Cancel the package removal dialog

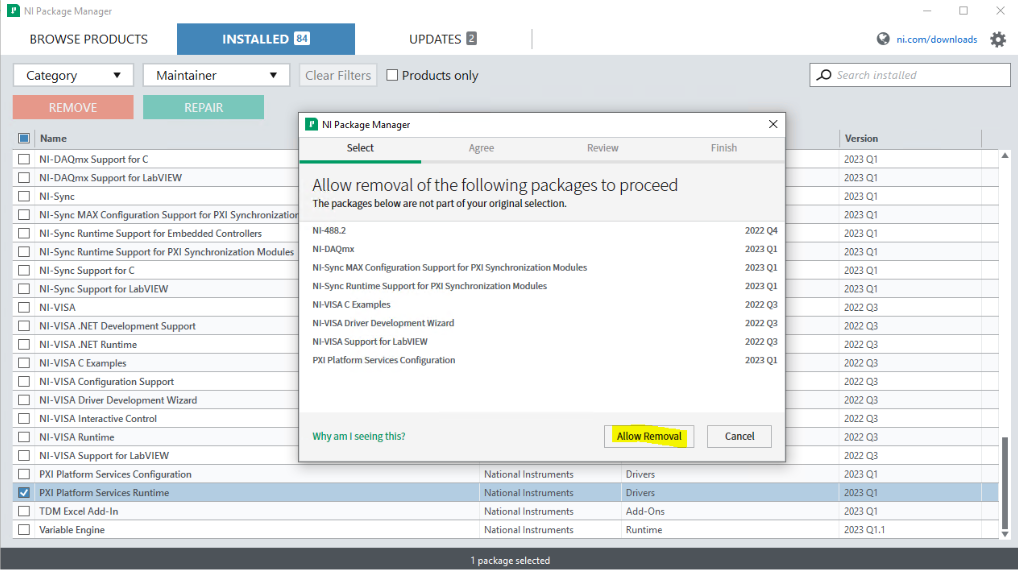(x=739, y=436)
